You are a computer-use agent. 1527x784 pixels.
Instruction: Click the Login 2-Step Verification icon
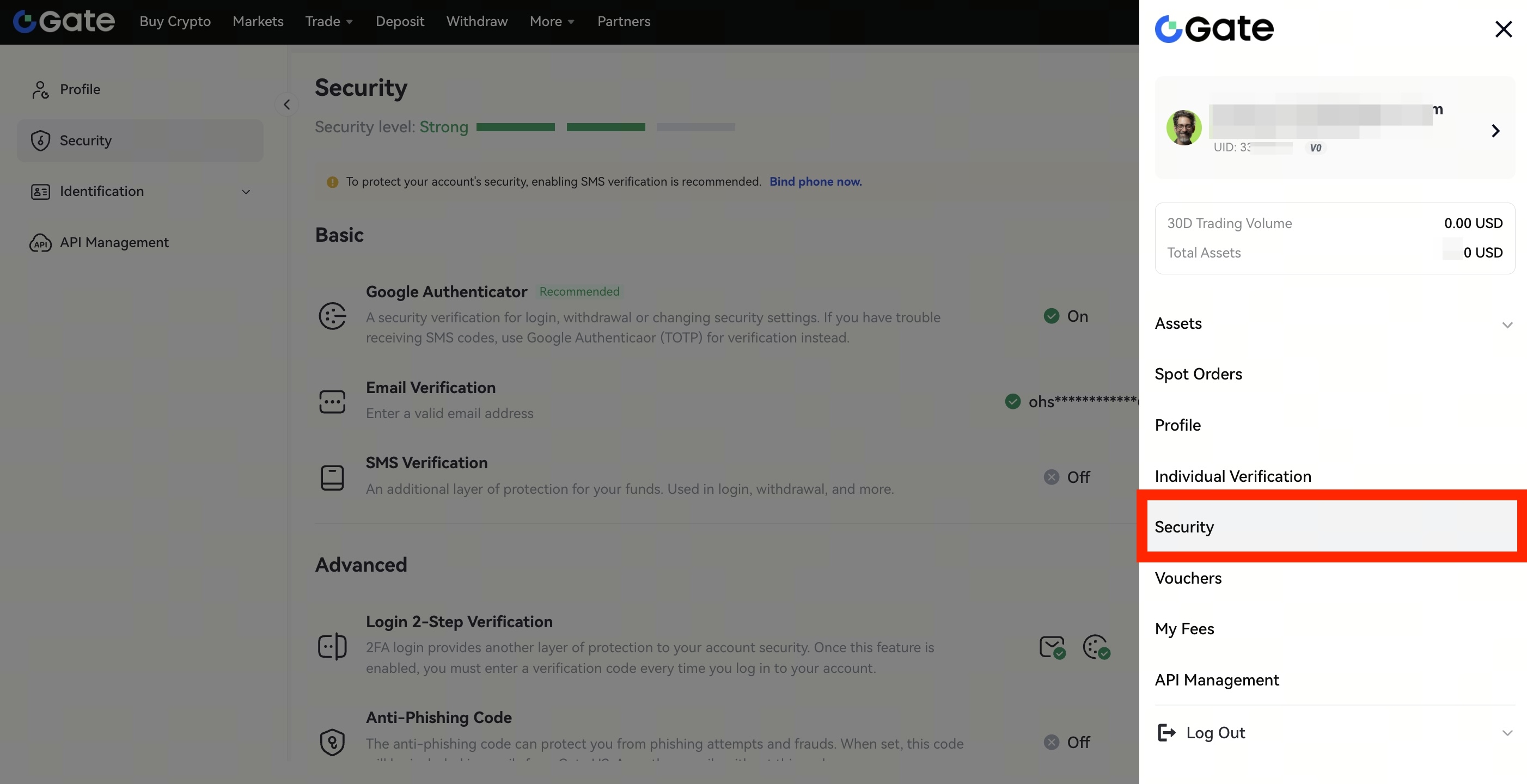tap(332, 646)
